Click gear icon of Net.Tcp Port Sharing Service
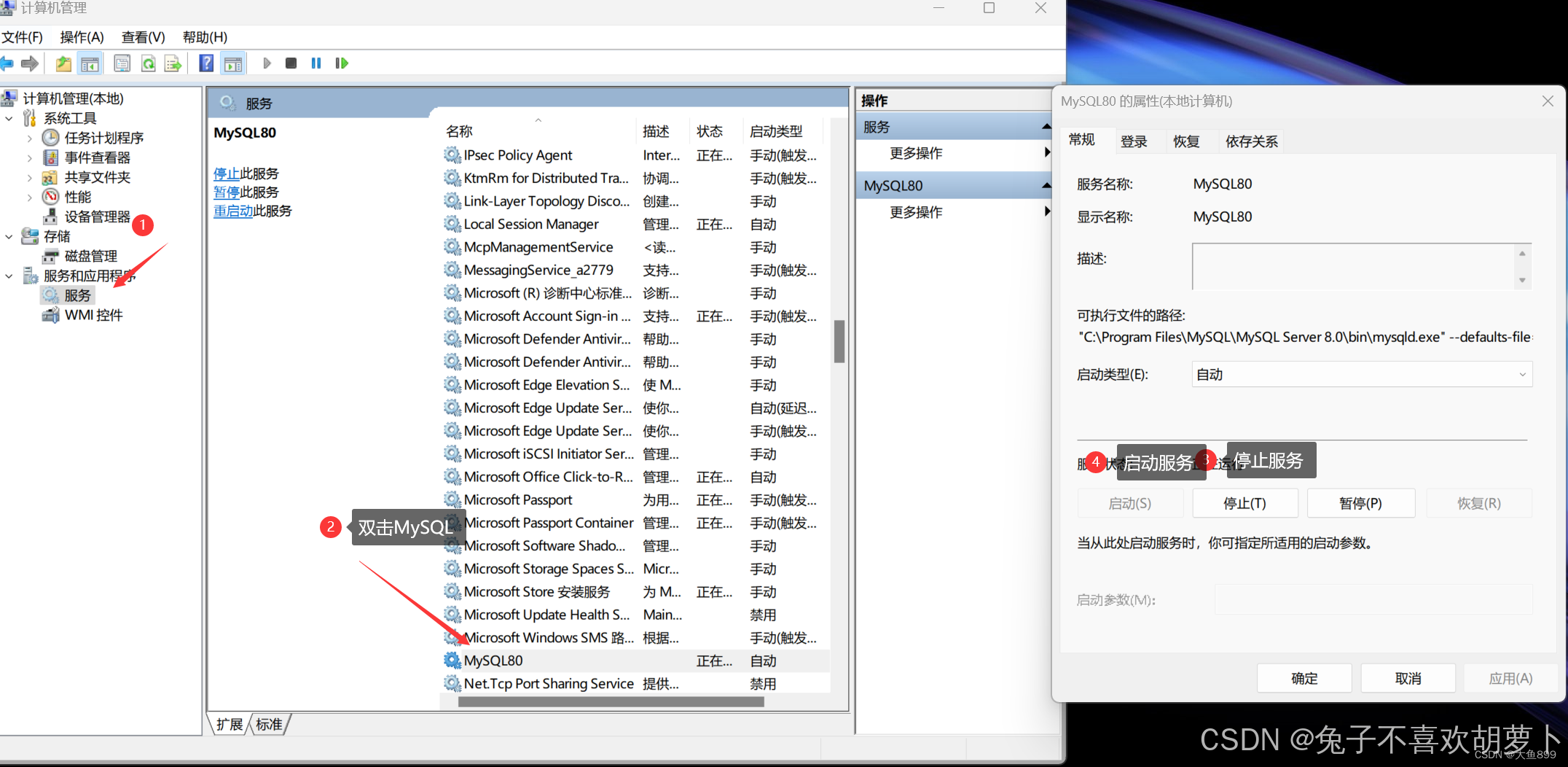Viewport: 1568px width, 767px height. click(452, 683)
